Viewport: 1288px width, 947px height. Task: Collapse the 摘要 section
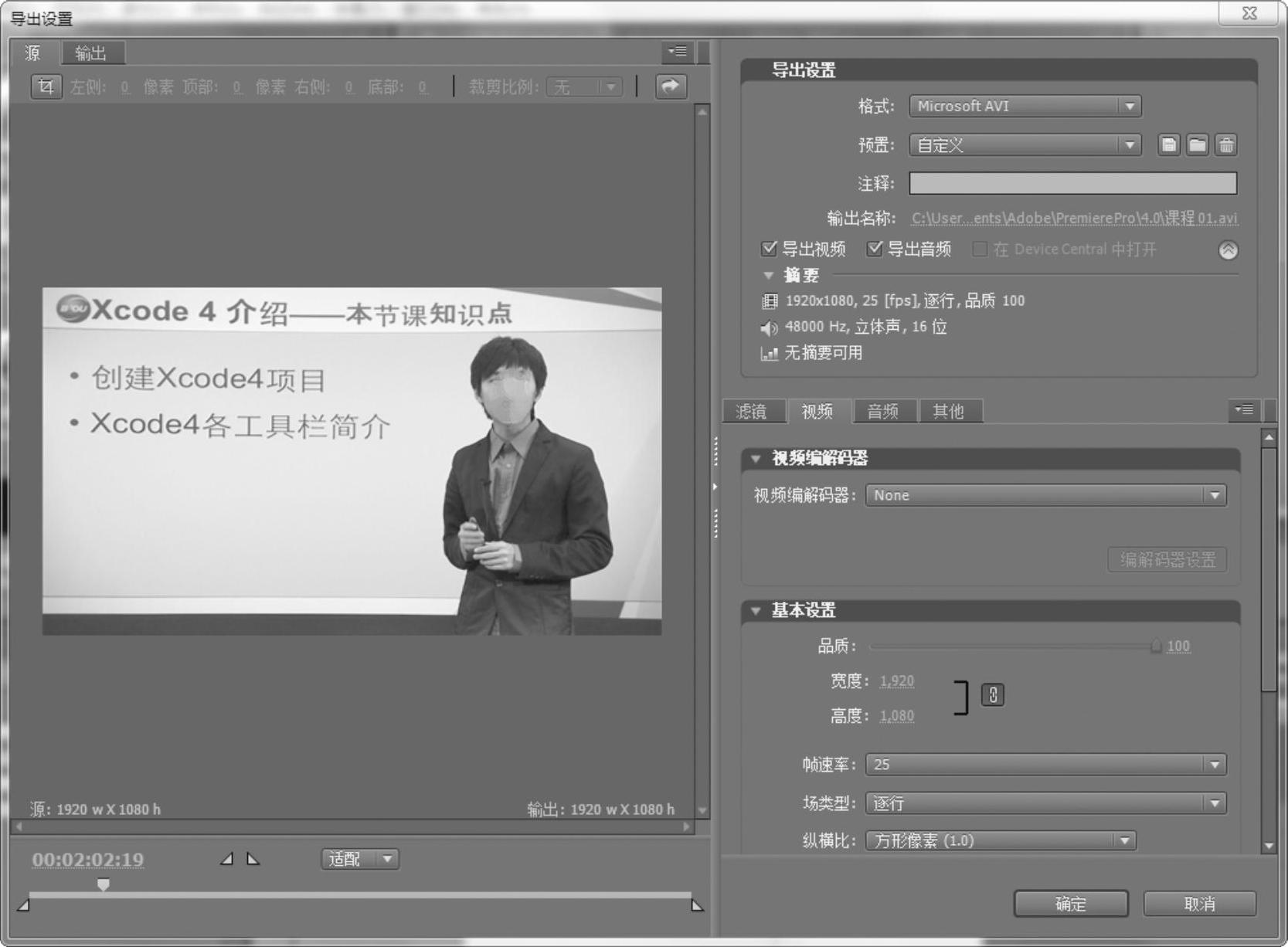point(768,275)
